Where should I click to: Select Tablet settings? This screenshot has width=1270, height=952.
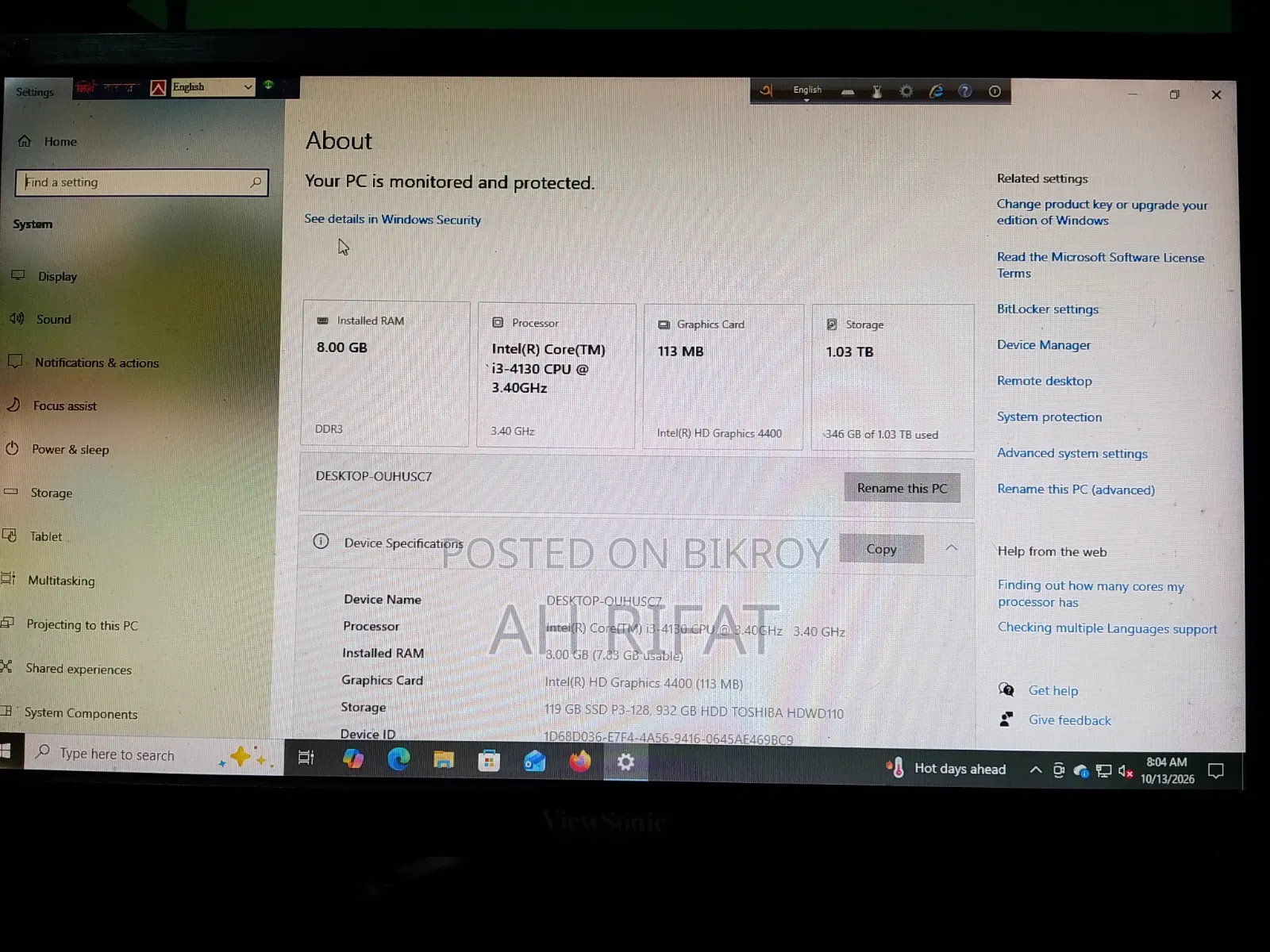pyautogui.click(x=32, y=536)
